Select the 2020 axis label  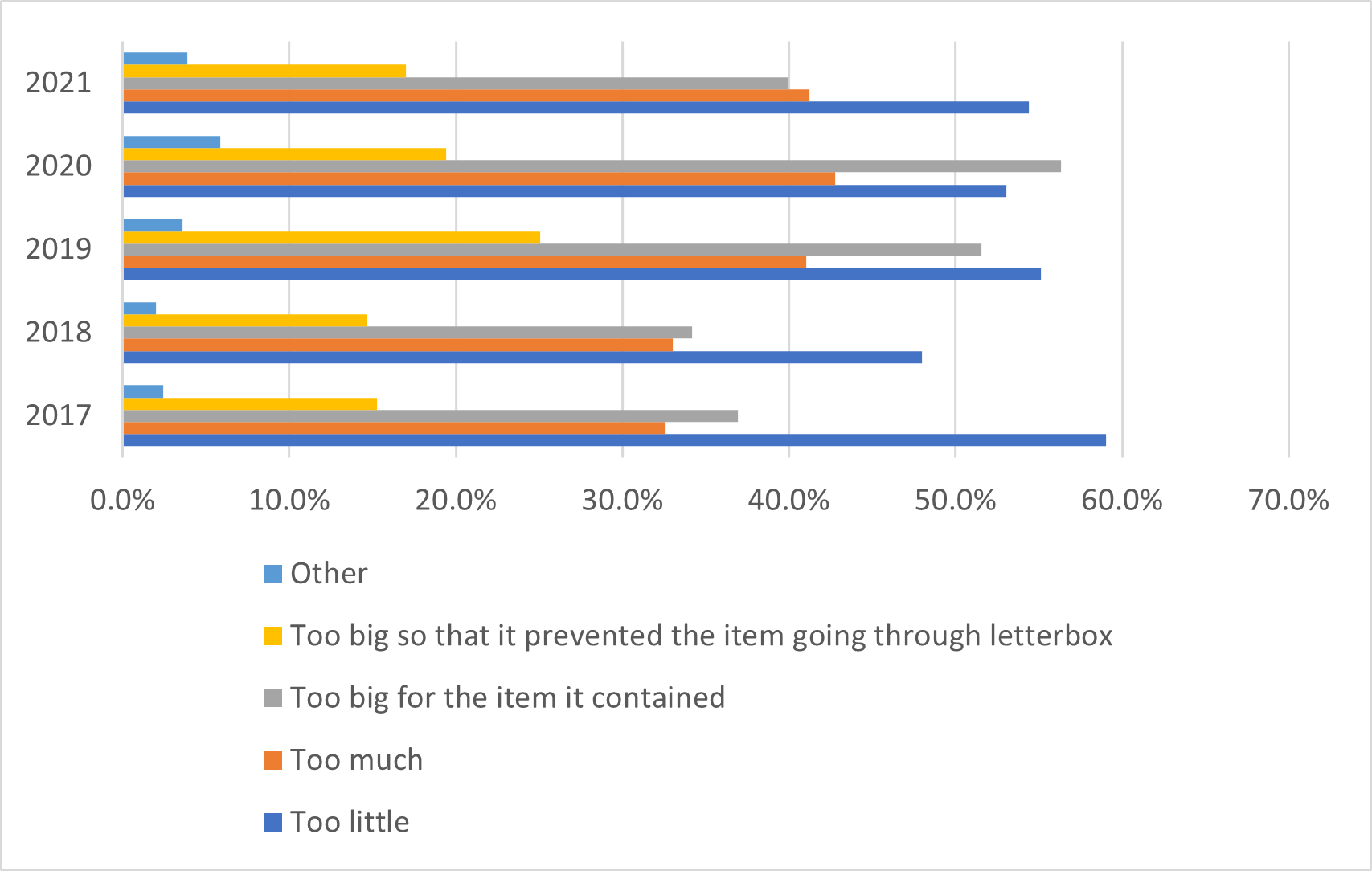click(59, 166)
